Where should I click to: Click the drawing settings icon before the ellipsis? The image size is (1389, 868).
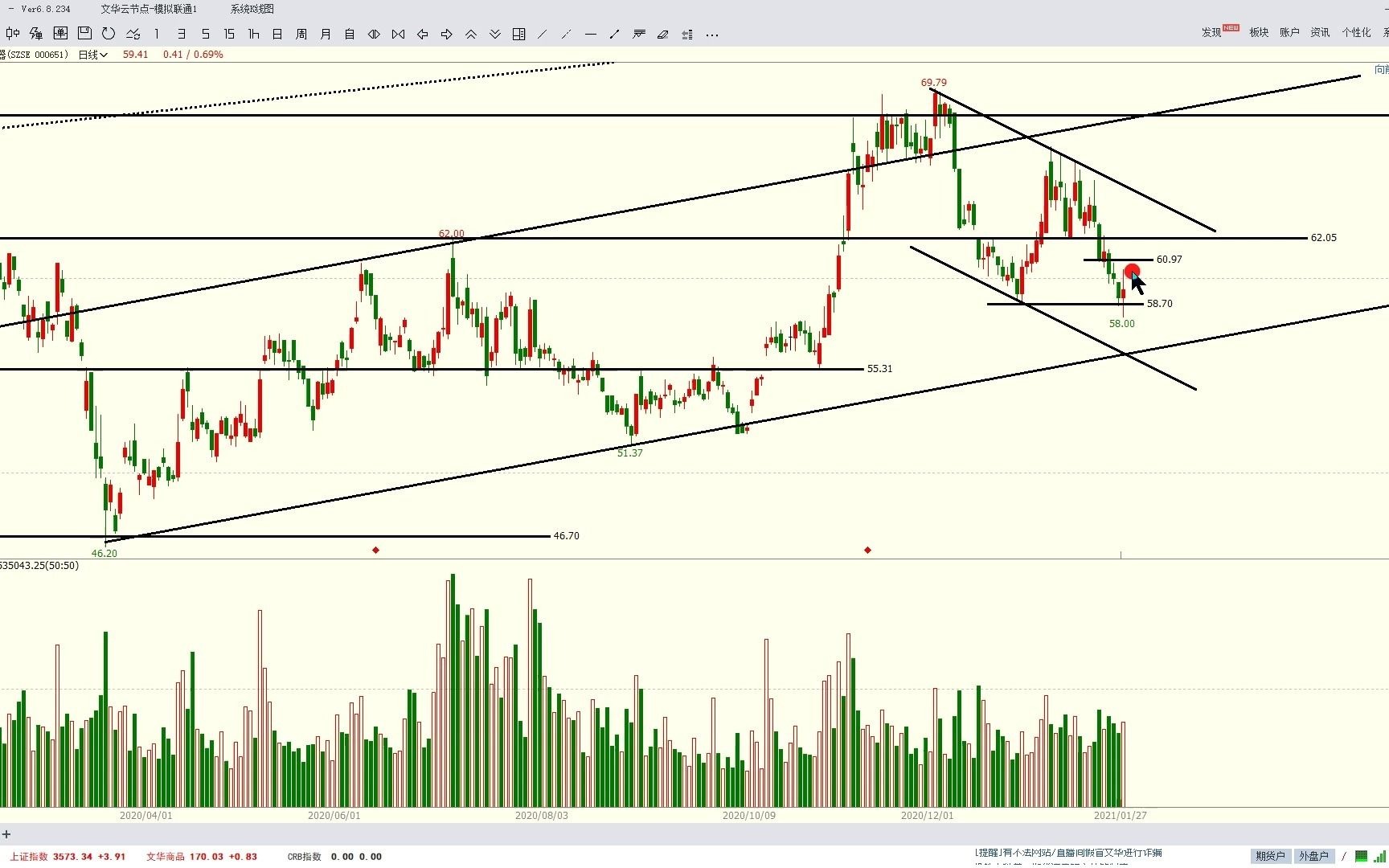point(687,34)
